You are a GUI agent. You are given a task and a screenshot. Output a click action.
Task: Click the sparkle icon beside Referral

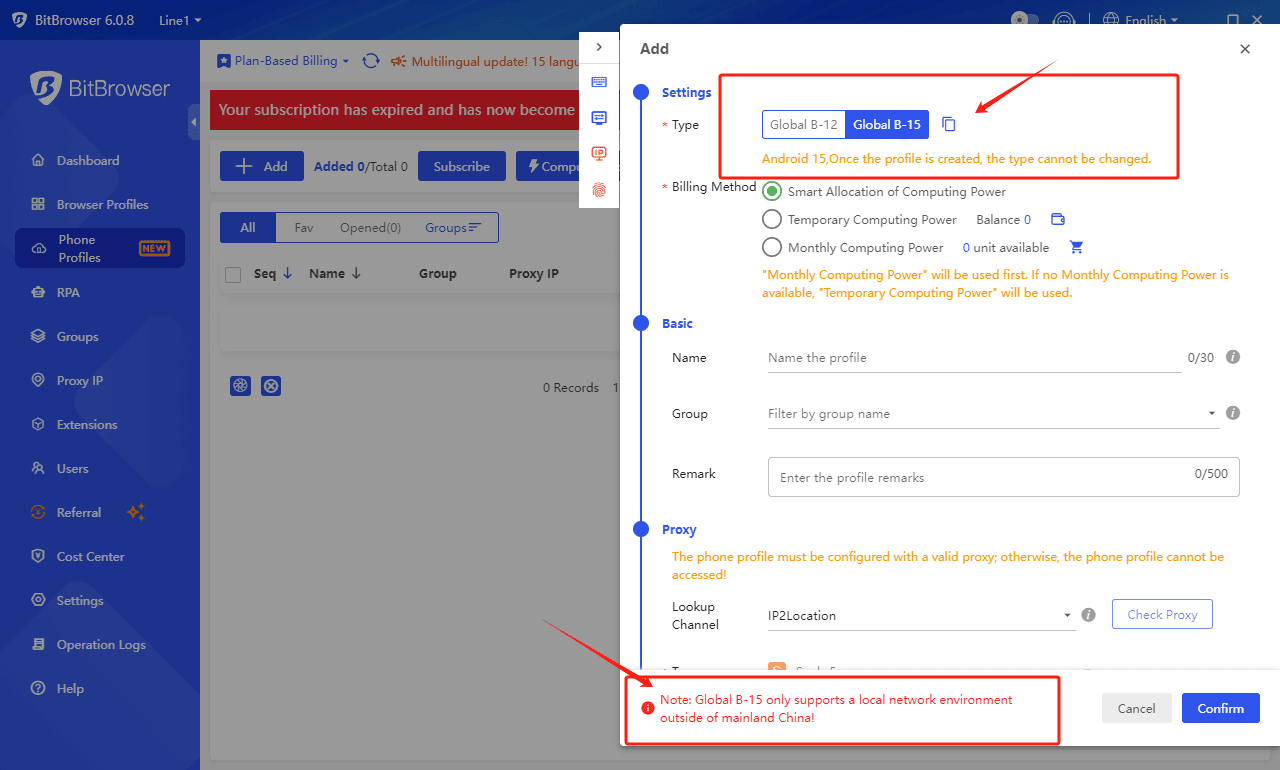(x=136, y=512)
